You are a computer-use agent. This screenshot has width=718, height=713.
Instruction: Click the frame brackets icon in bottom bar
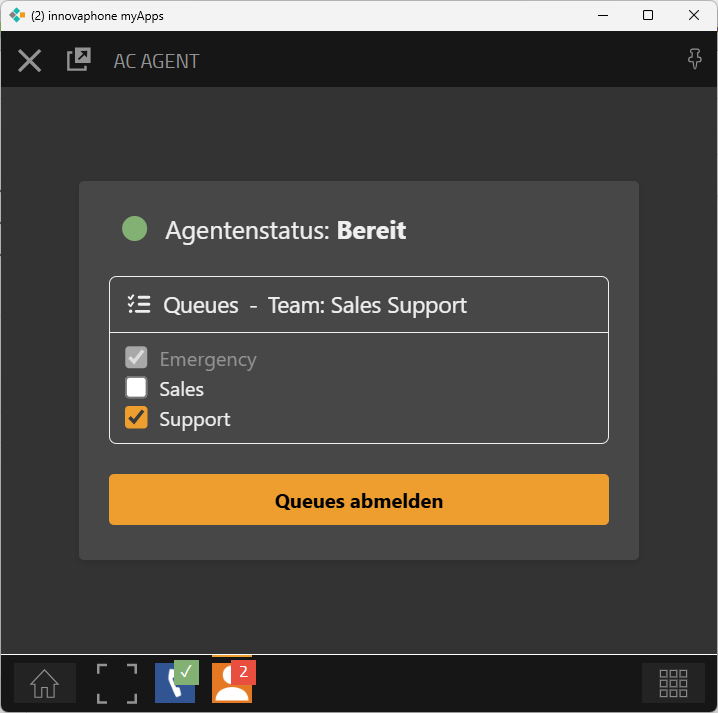[116, 683]
